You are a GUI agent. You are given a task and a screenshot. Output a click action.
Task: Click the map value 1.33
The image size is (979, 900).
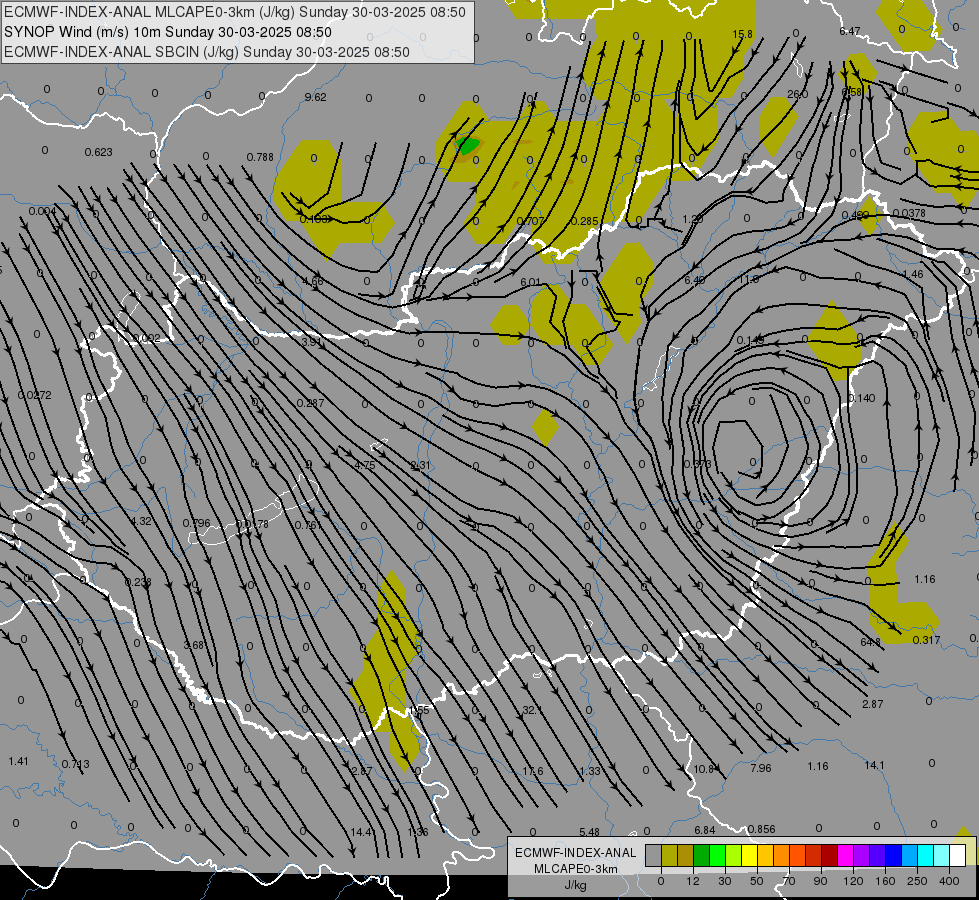pyautogui.click(x=590, y=771)
